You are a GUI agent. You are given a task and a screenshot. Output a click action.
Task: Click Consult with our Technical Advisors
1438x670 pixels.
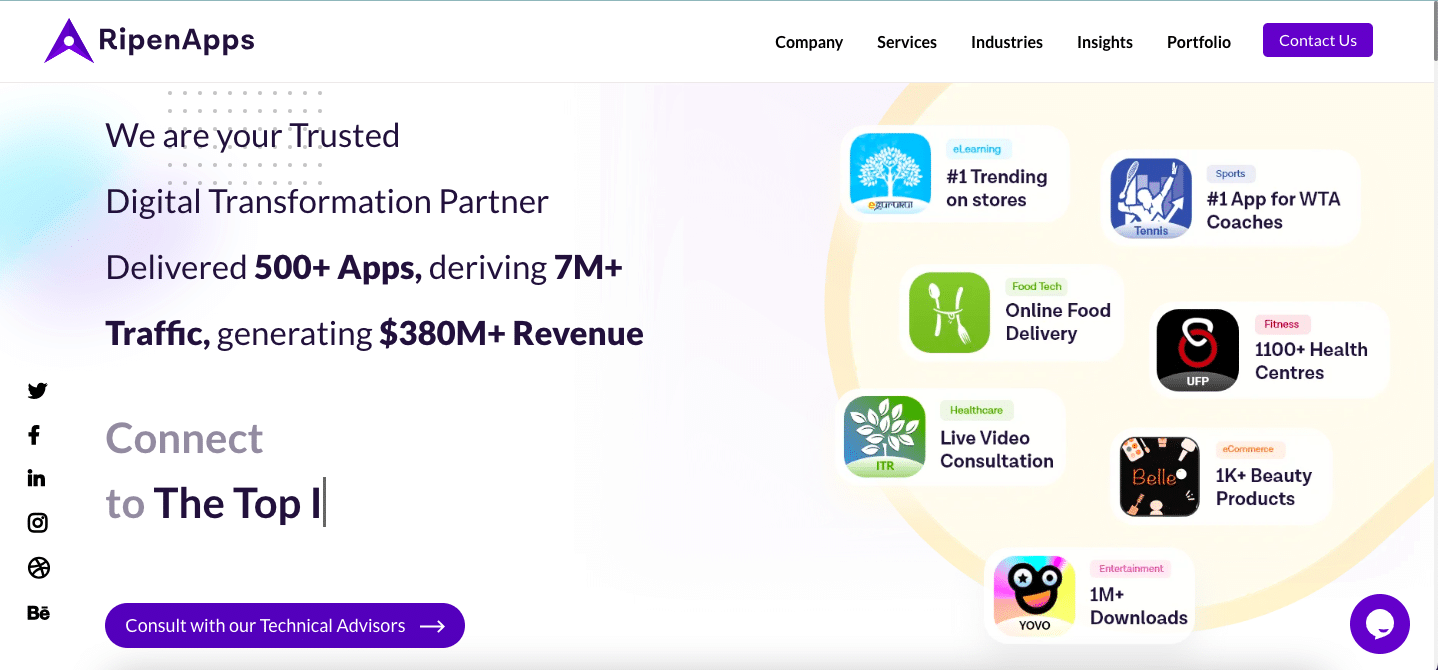pos(285,625)
